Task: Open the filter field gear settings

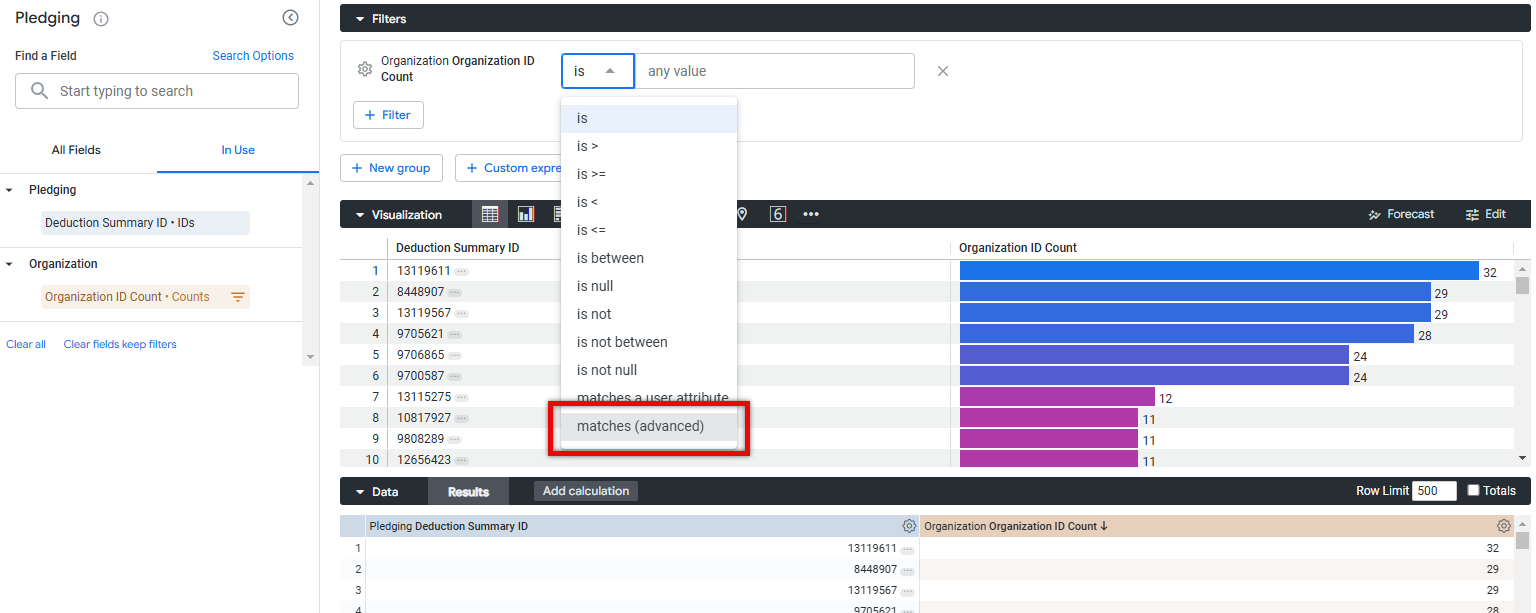Action: pos(365,69)
